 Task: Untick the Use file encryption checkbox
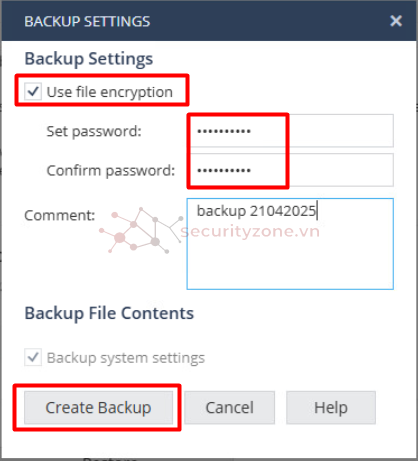tap(33, 91)
